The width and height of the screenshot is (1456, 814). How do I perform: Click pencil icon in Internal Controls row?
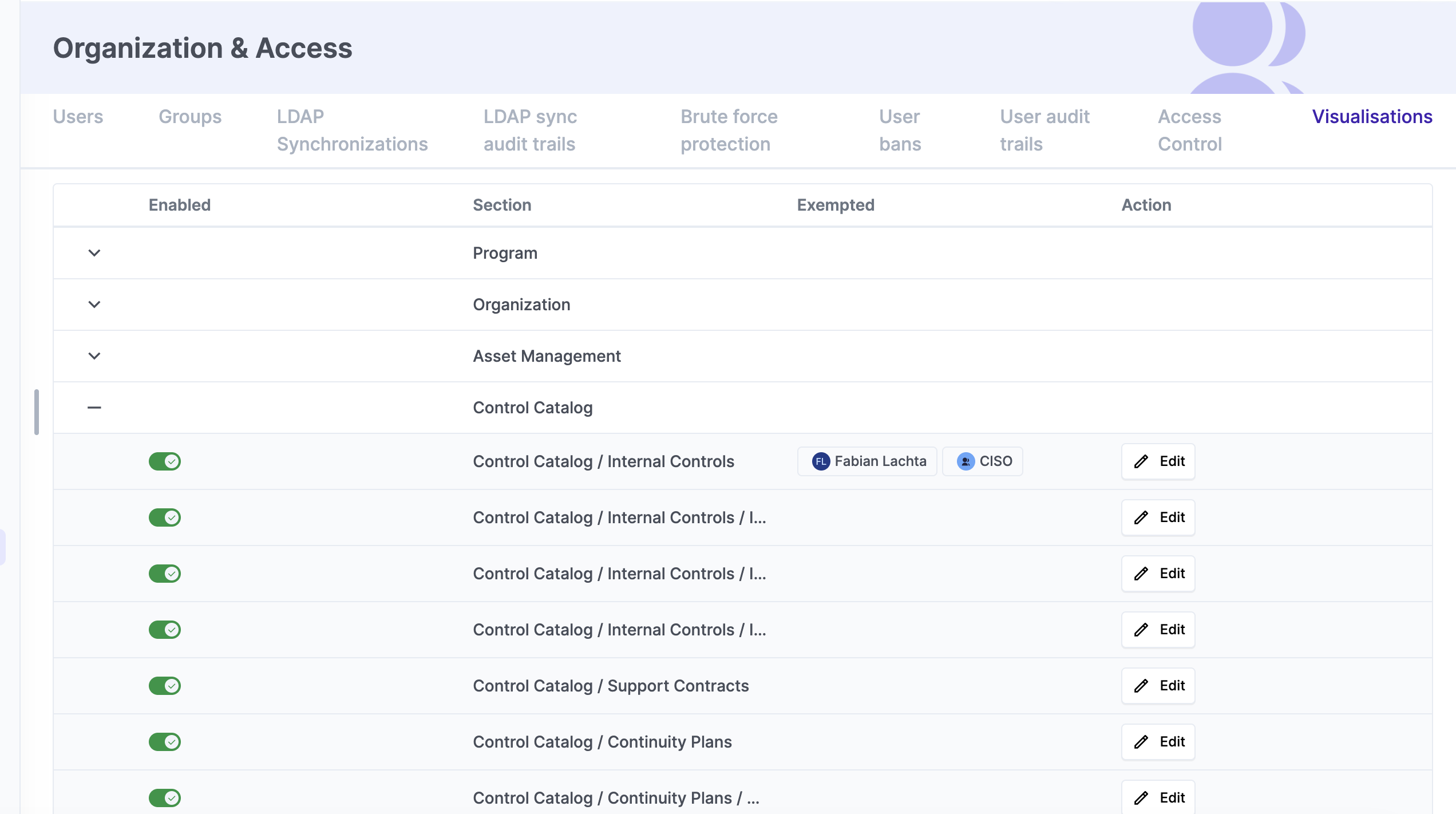point(1141,461)
